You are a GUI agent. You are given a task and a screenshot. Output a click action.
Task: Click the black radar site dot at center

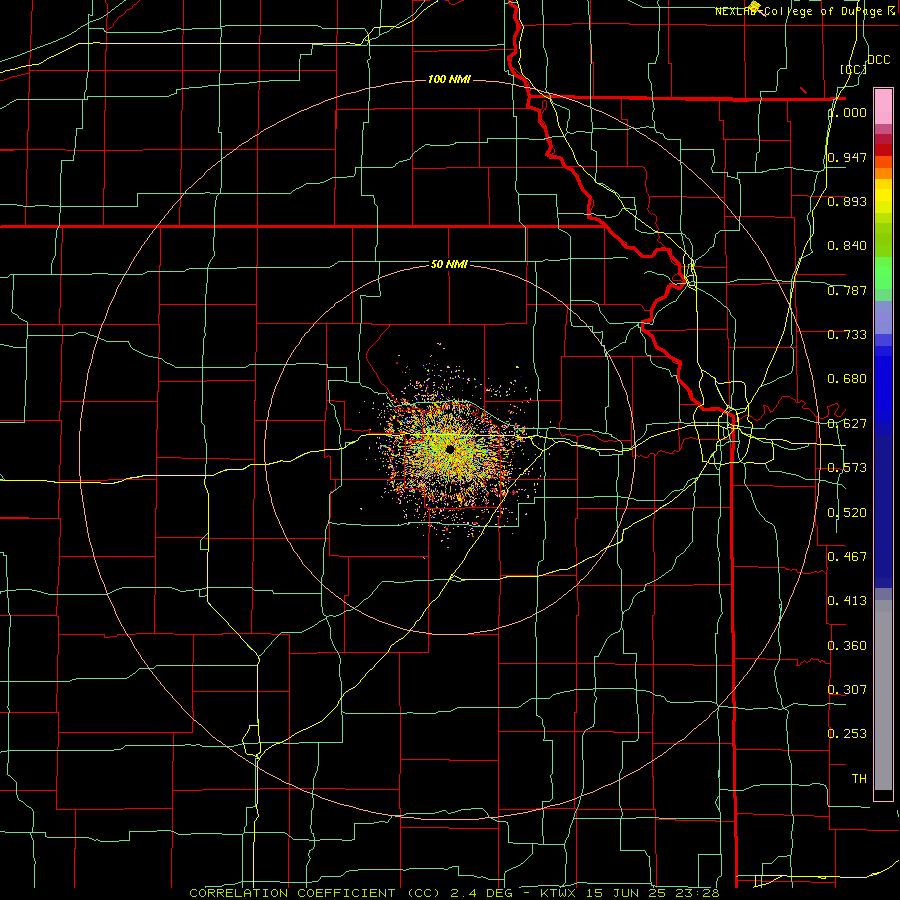450,449
